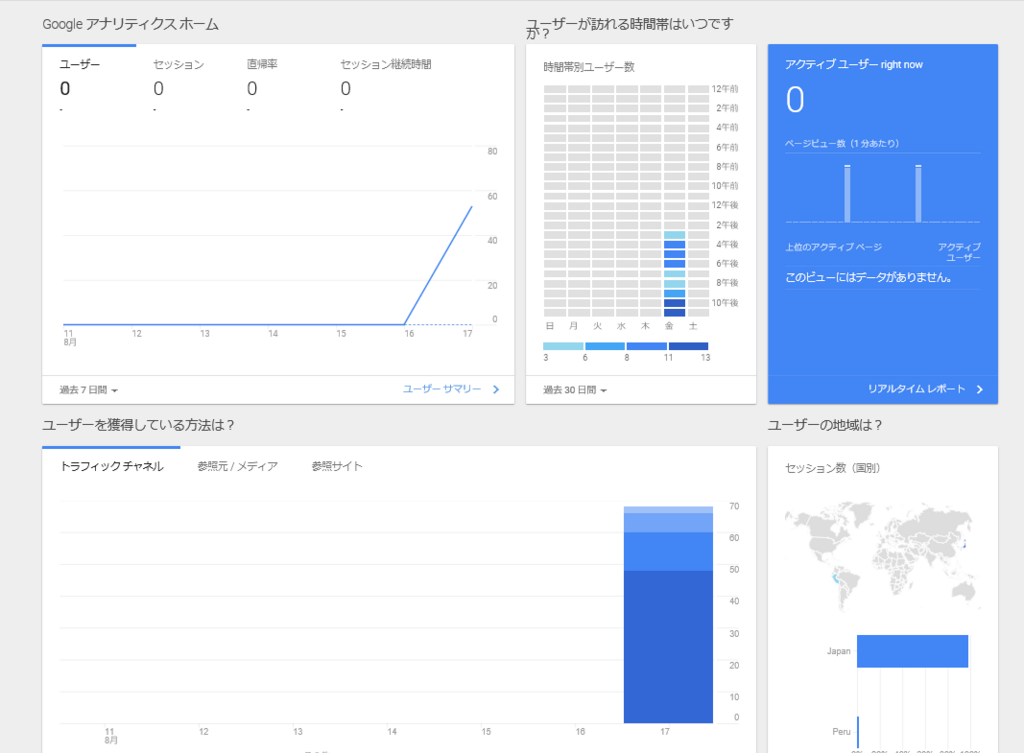Click the lightest blue heatmap legend swatch
1024x753 pixels.
pos(563,346)
